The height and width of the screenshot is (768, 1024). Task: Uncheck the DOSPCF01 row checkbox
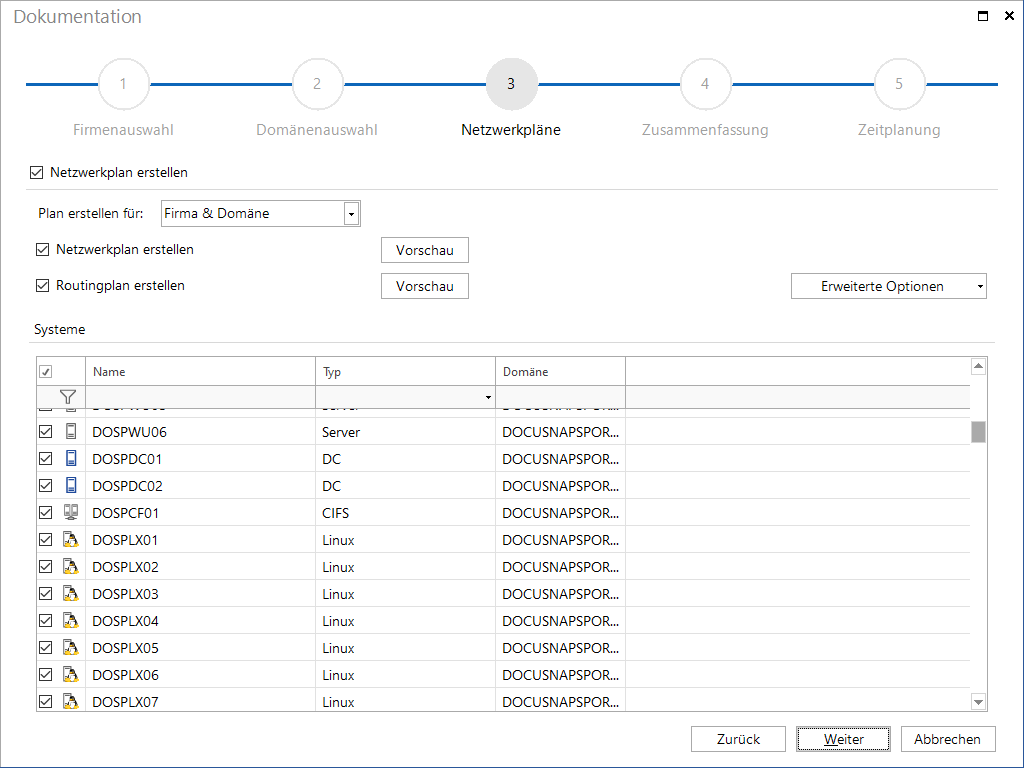46,513
